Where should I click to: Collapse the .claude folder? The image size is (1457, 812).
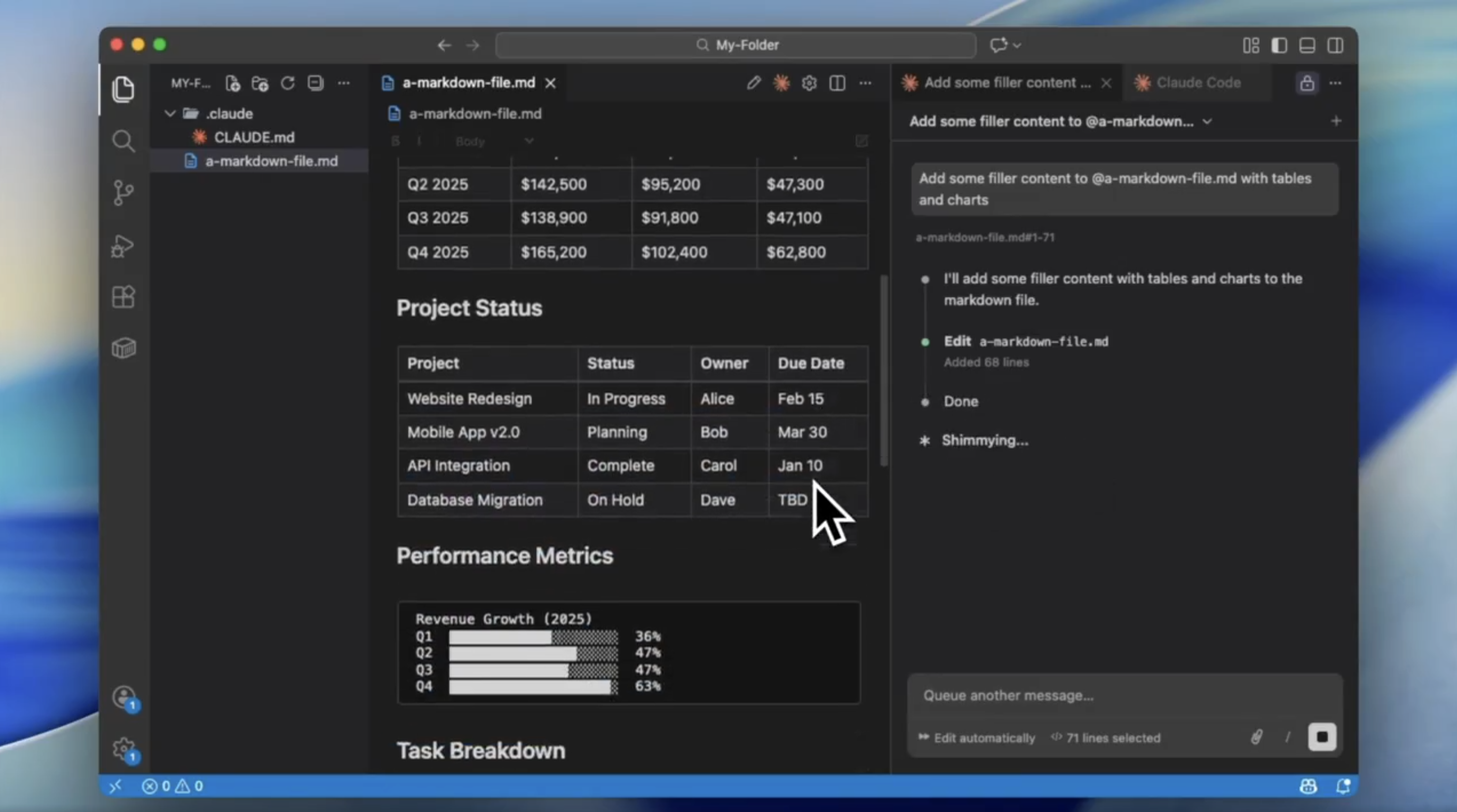pos(169,114)
